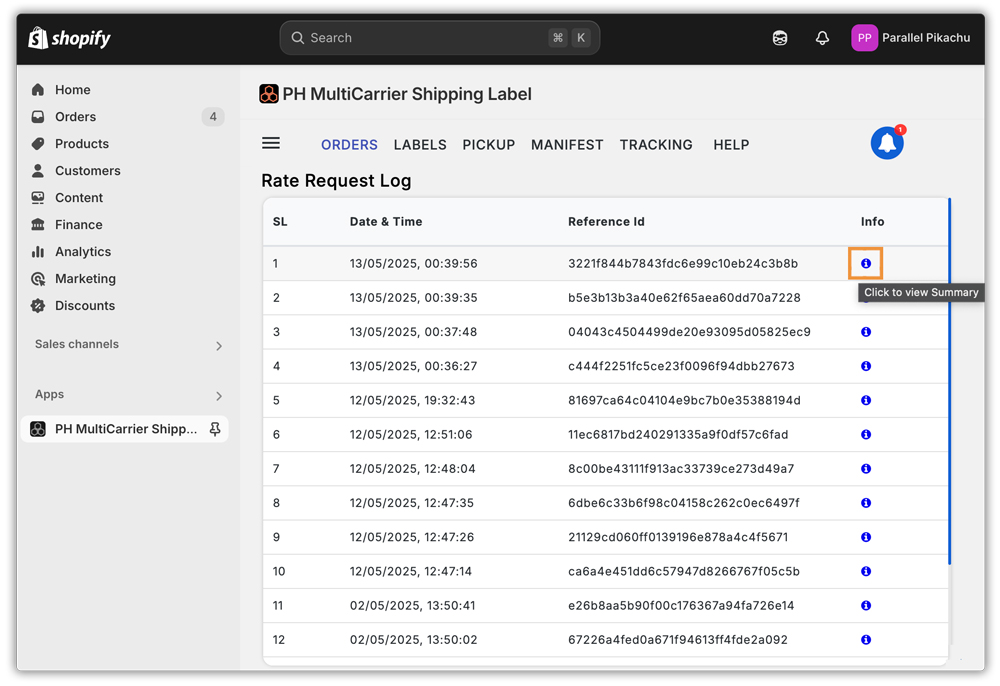Image resolution: width=1000 pixels, height=686 pixels.
Task: Click the SL column header
Action: [280, 222]
